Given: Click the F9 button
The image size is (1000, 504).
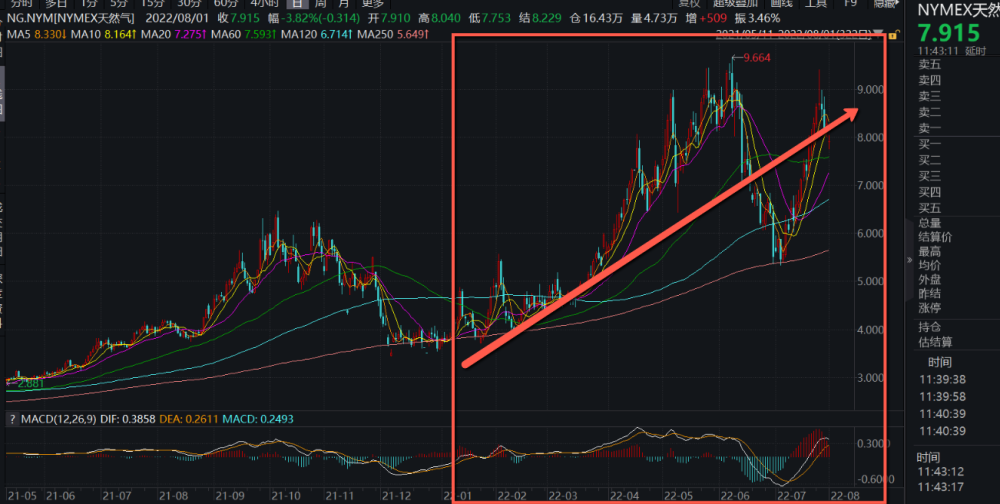Looking at the screenshot, I should coord(850,3).
